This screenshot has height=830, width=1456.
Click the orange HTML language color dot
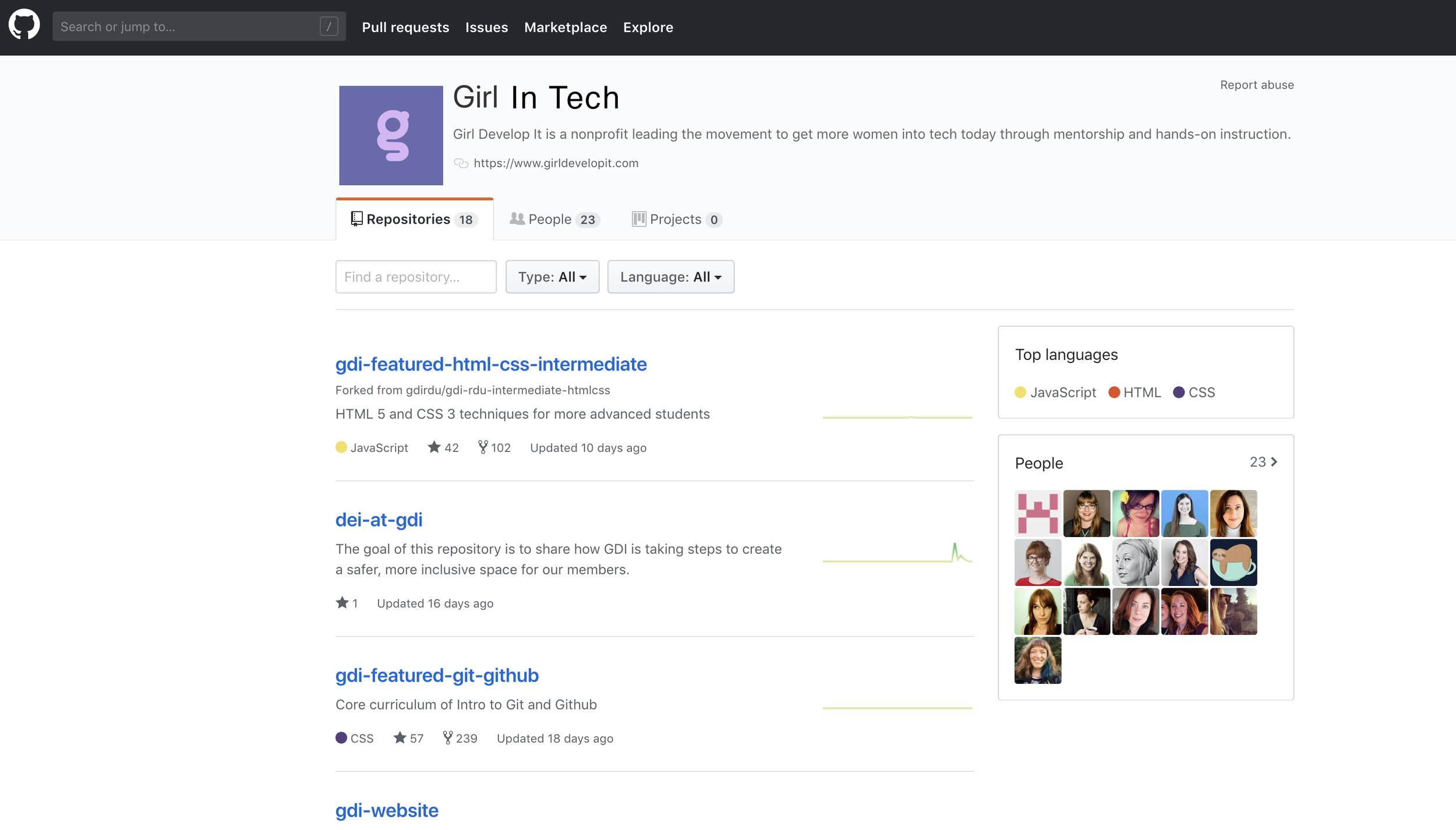point(1114,393)
